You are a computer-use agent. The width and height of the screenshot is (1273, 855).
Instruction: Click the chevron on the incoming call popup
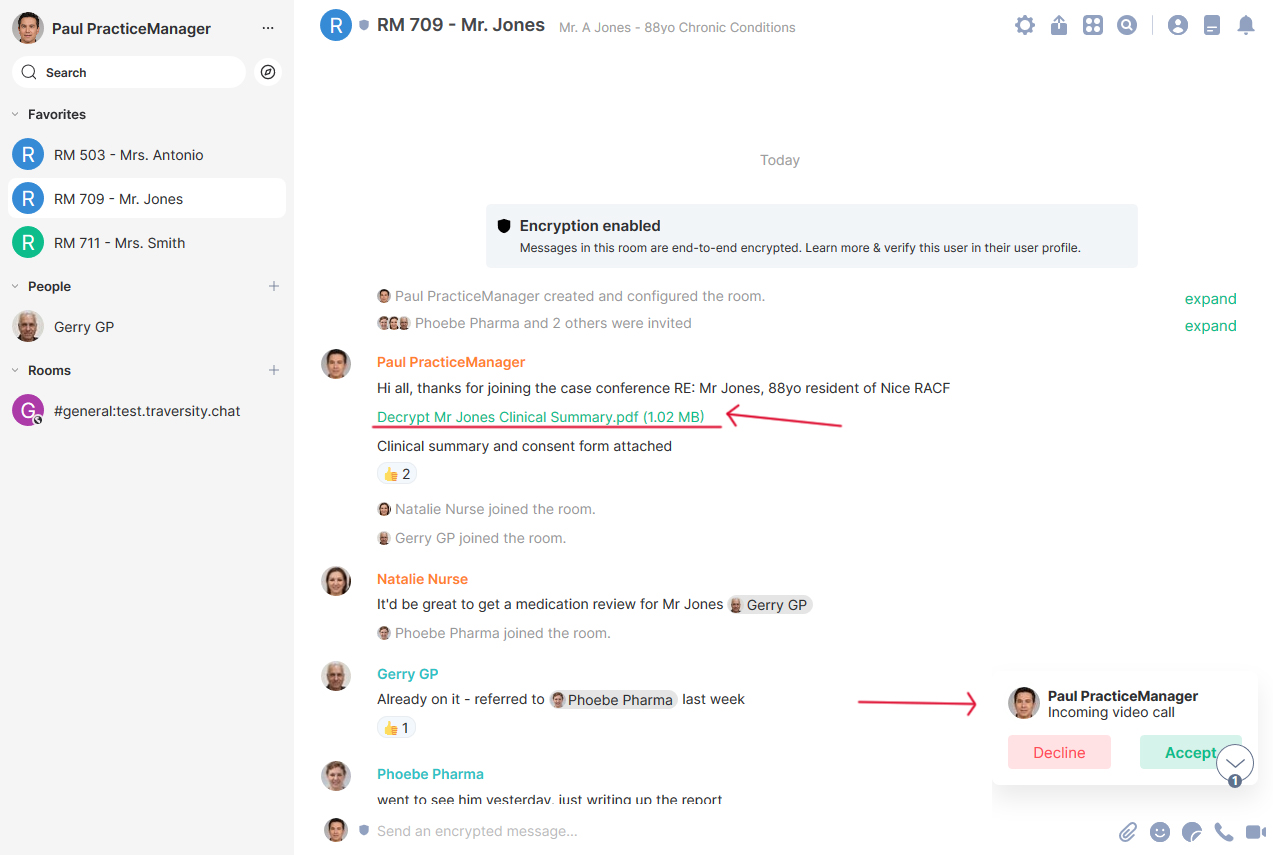[x=1235, y=762]
